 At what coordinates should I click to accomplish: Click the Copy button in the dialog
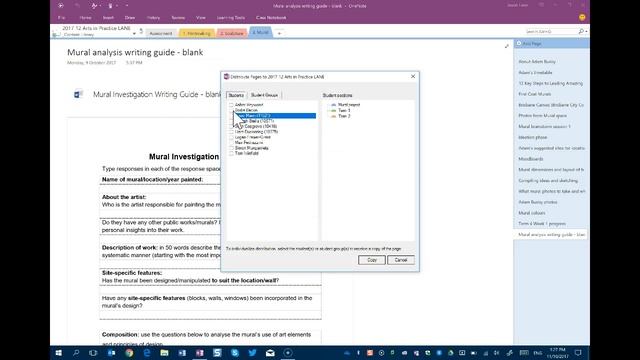pos(372,260)
